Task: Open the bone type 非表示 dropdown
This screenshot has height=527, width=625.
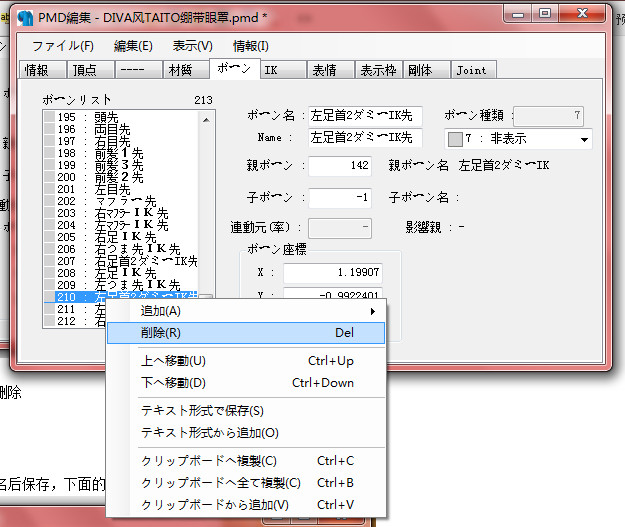Action: pos(584,139)
